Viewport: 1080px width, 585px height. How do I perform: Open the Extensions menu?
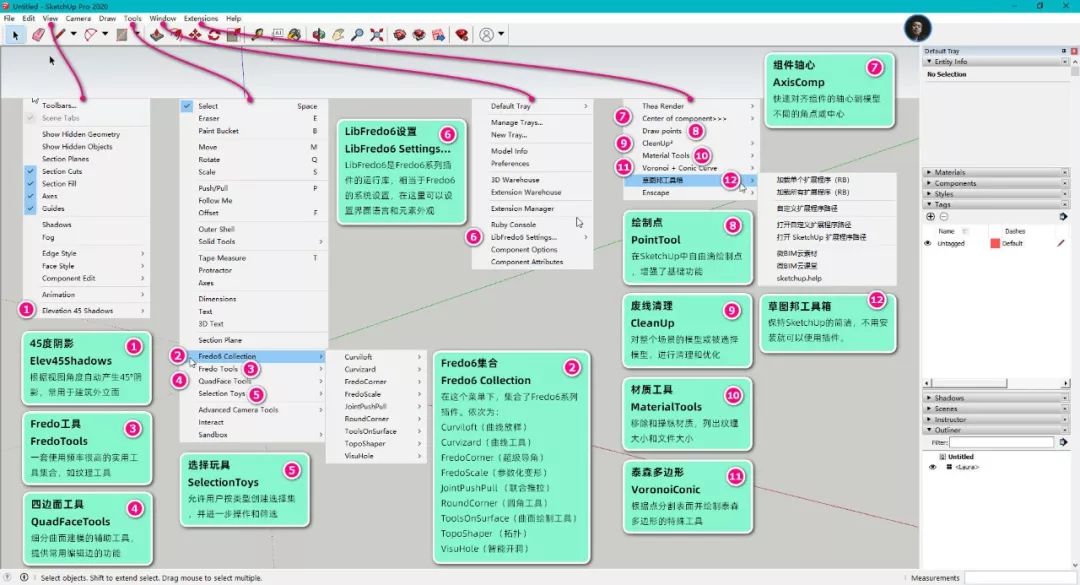tap(200, 19)
